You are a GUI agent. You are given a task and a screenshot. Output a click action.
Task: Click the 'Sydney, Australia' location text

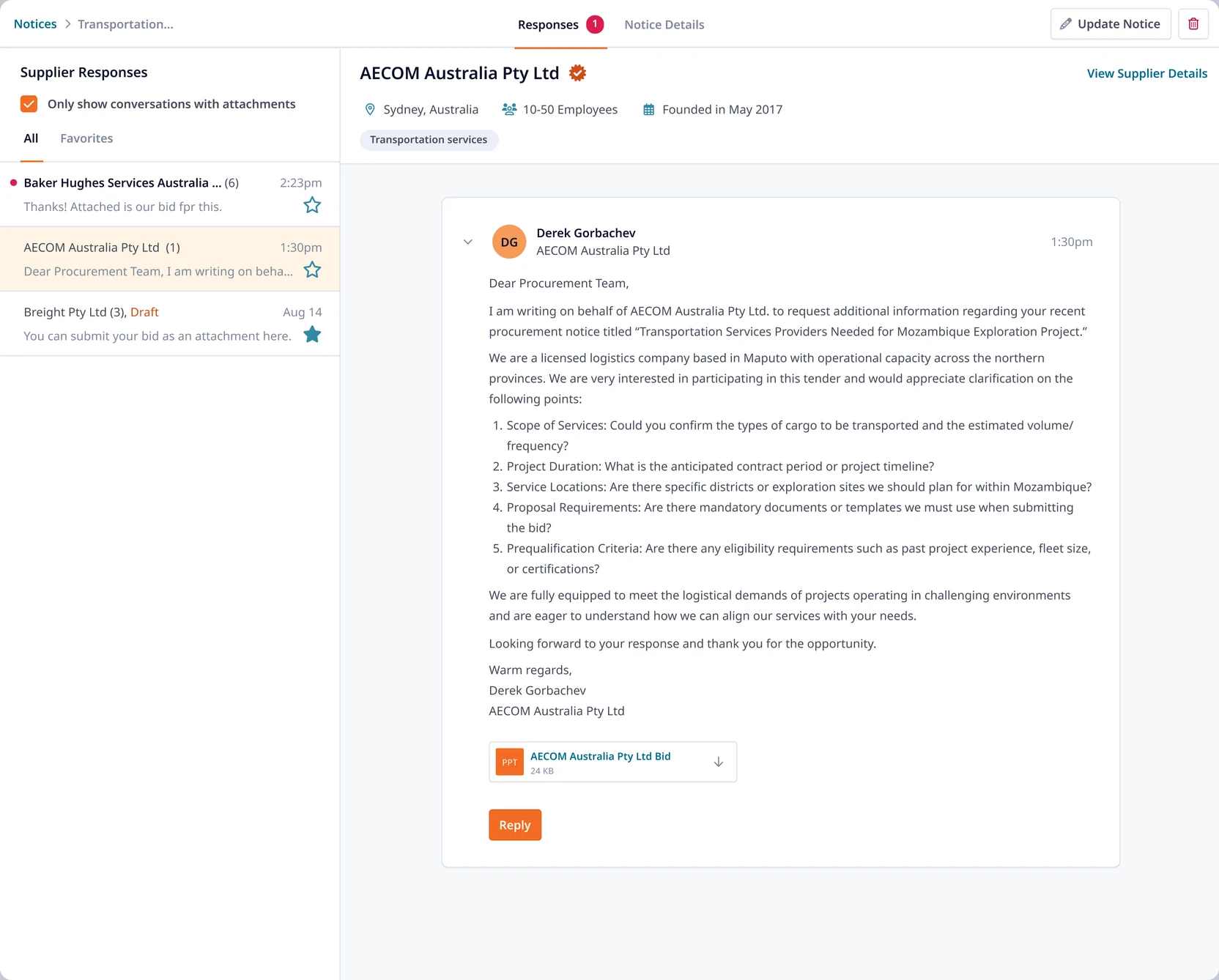431,110
